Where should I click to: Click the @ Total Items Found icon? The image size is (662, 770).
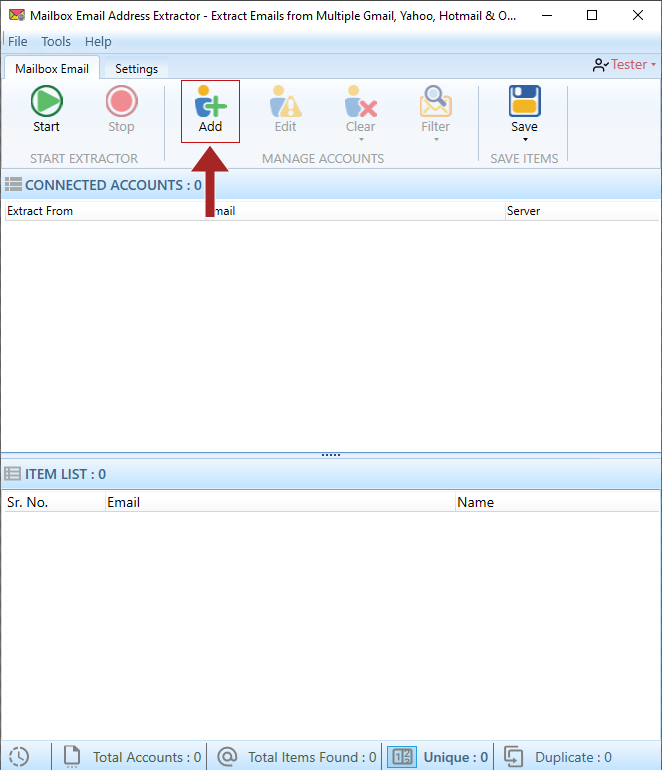(227, 756)
